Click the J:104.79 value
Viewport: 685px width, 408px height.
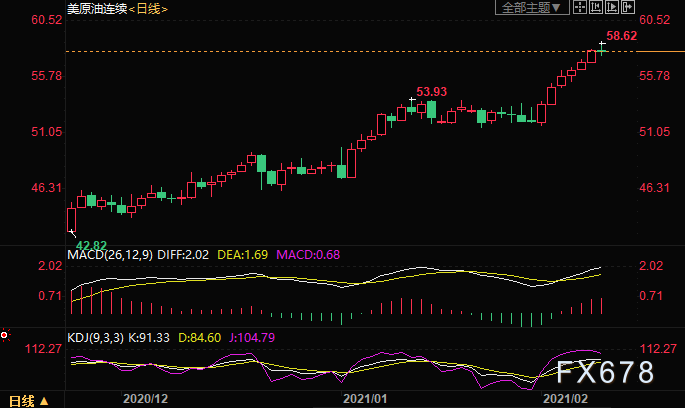pyautogui.click(x=252, y=338)
